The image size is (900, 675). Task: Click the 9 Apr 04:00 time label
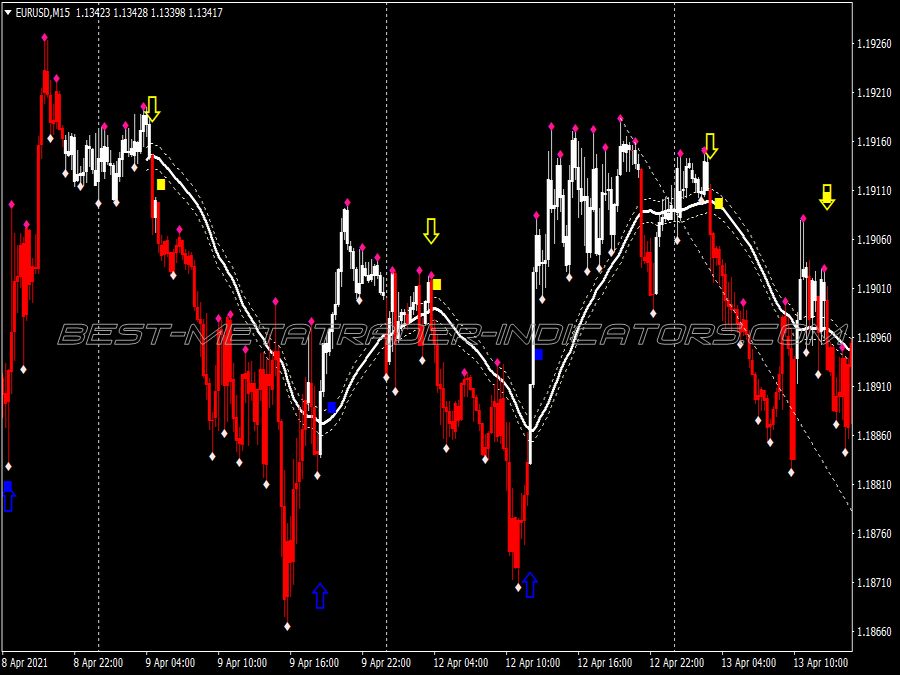point(170,663)
